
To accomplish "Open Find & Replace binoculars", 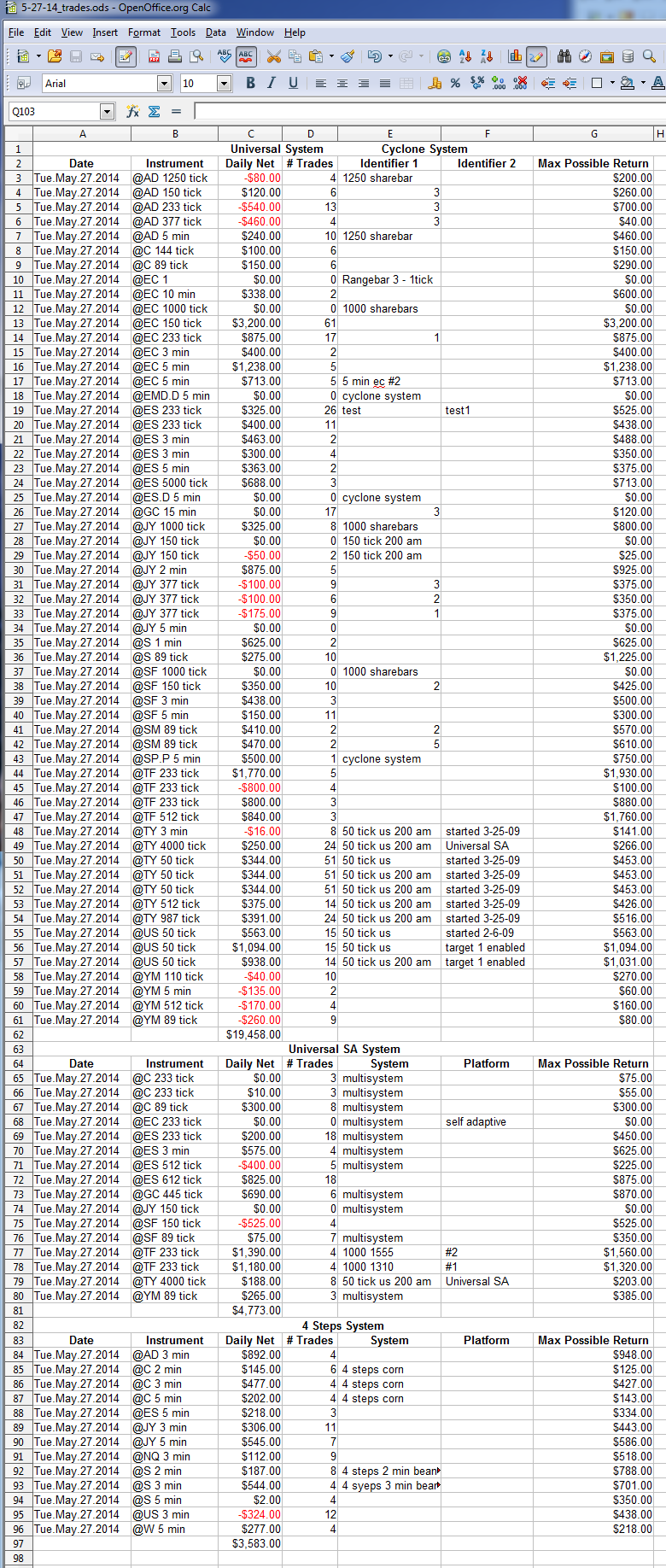I will coord(564,56).
